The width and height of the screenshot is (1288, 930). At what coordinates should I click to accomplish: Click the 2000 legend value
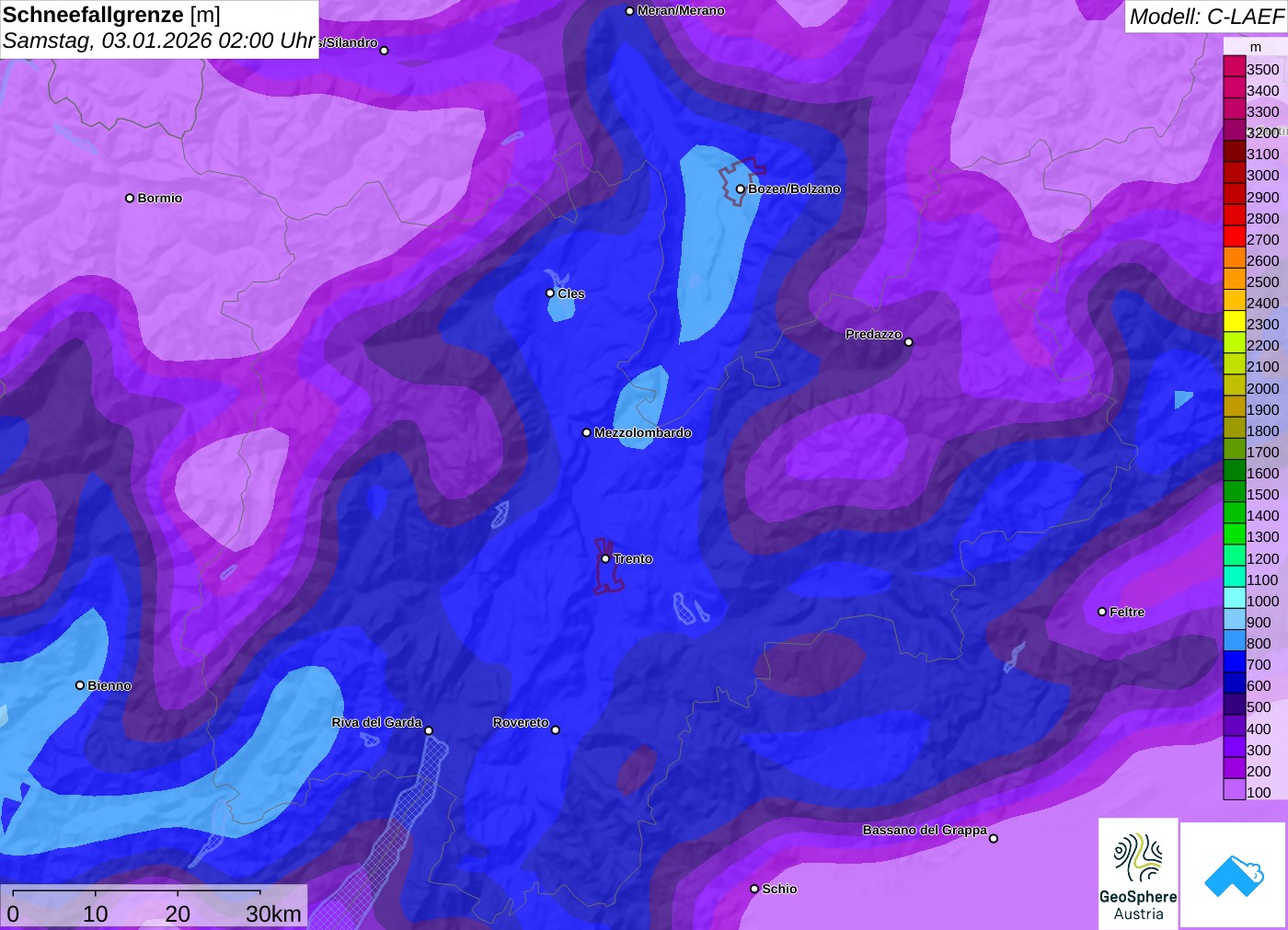(1262, 388)
